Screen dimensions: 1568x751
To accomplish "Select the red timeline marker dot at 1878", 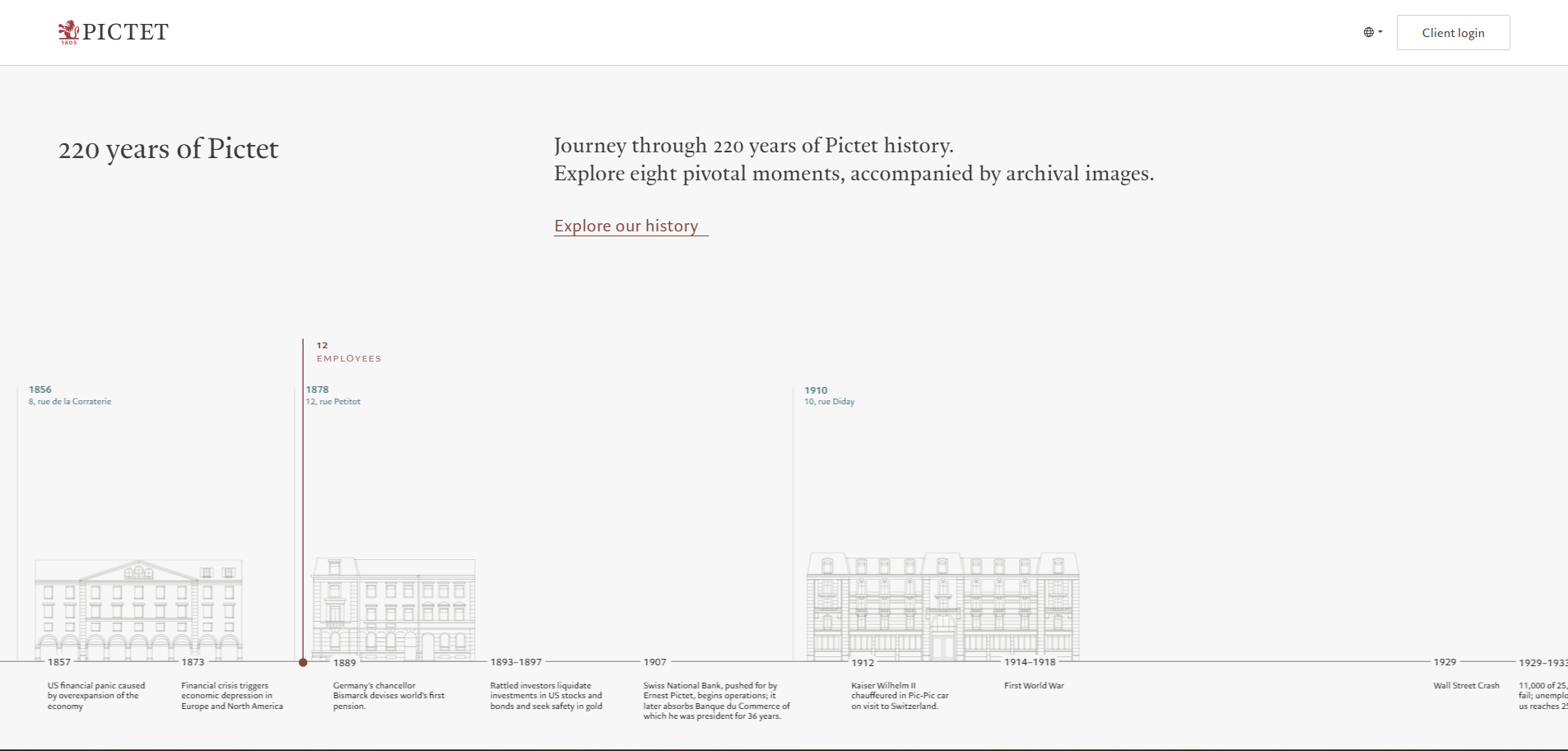I will pyautogui.click(x=303, y=662).
